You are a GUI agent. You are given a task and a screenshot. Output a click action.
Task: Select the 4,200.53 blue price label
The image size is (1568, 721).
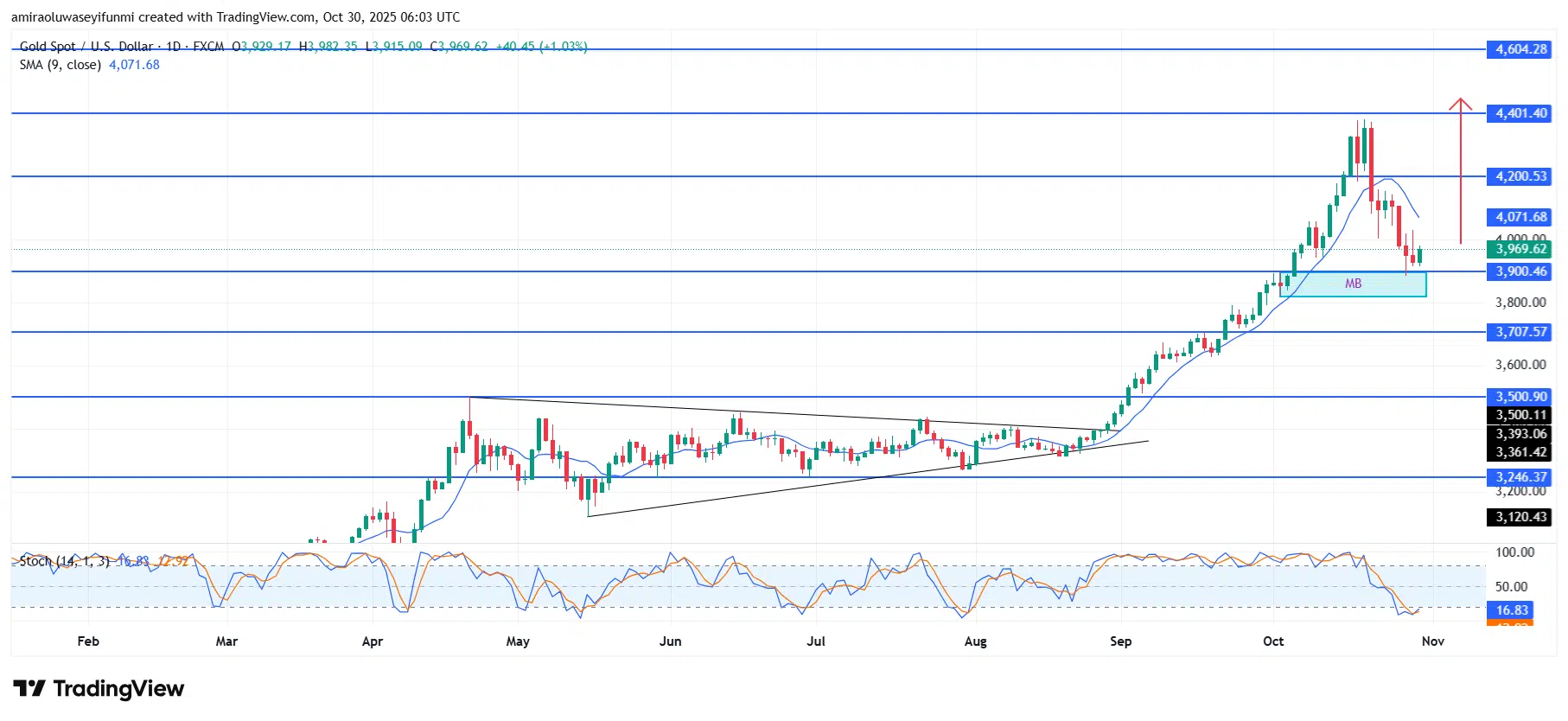[1520, 176]
